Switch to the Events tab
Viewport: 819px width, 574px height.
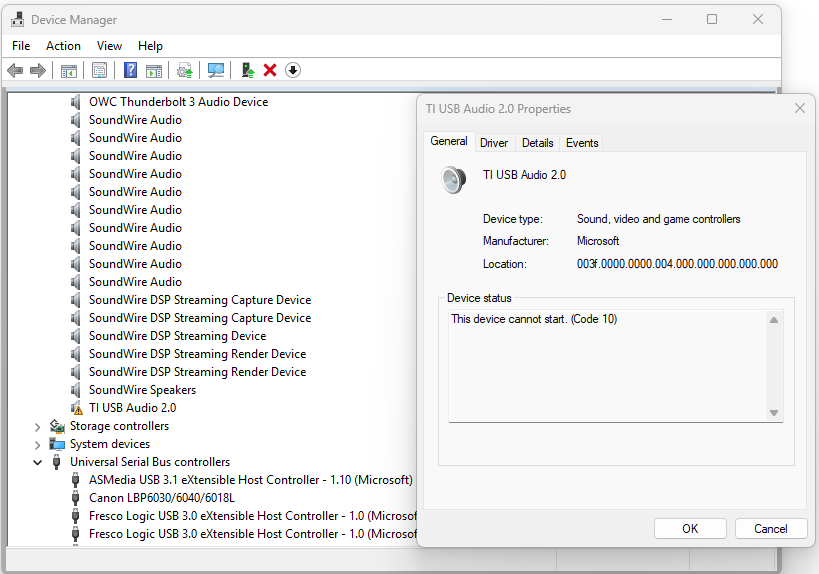[x=582, y=143]
